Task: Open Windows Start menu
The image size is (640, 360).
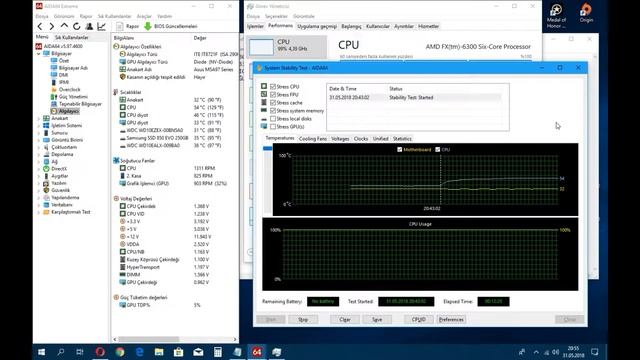Action: point(42,352)
